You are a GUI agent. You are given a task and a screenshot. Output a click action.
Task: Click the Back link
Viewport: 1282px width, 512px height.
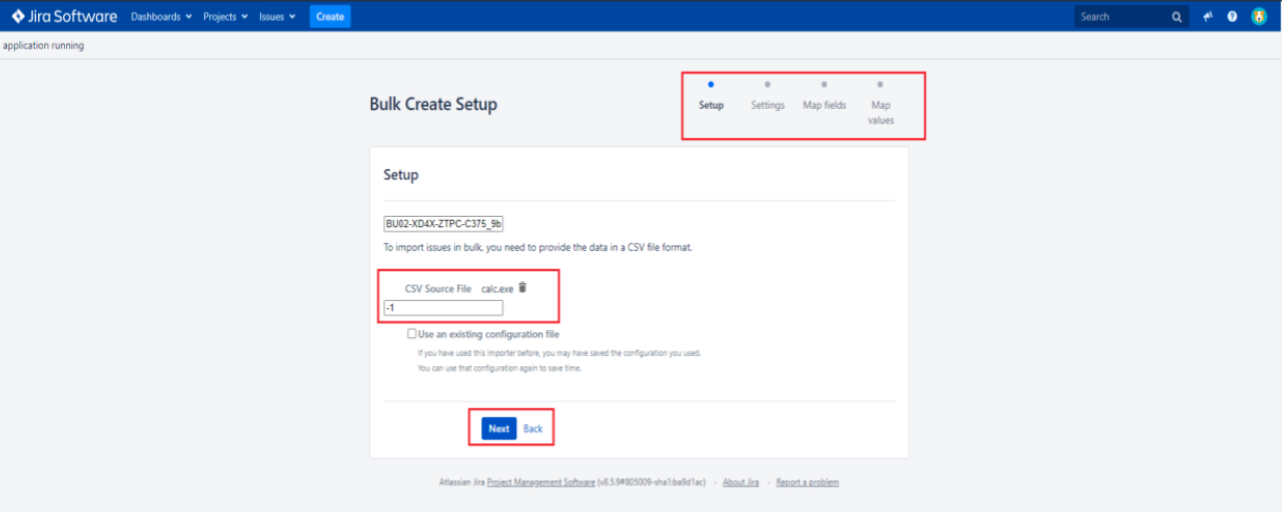coord(533,429)
